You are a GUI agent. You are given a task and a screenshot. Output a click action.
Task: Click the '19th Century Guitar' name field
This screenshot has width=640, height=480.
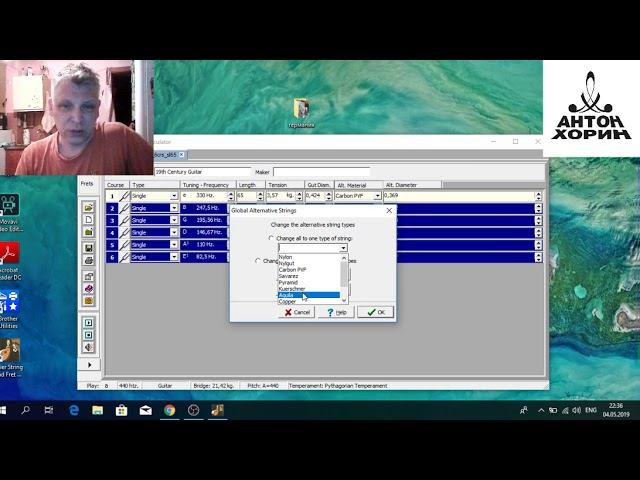pyautogui.click(x=202, y=172)
